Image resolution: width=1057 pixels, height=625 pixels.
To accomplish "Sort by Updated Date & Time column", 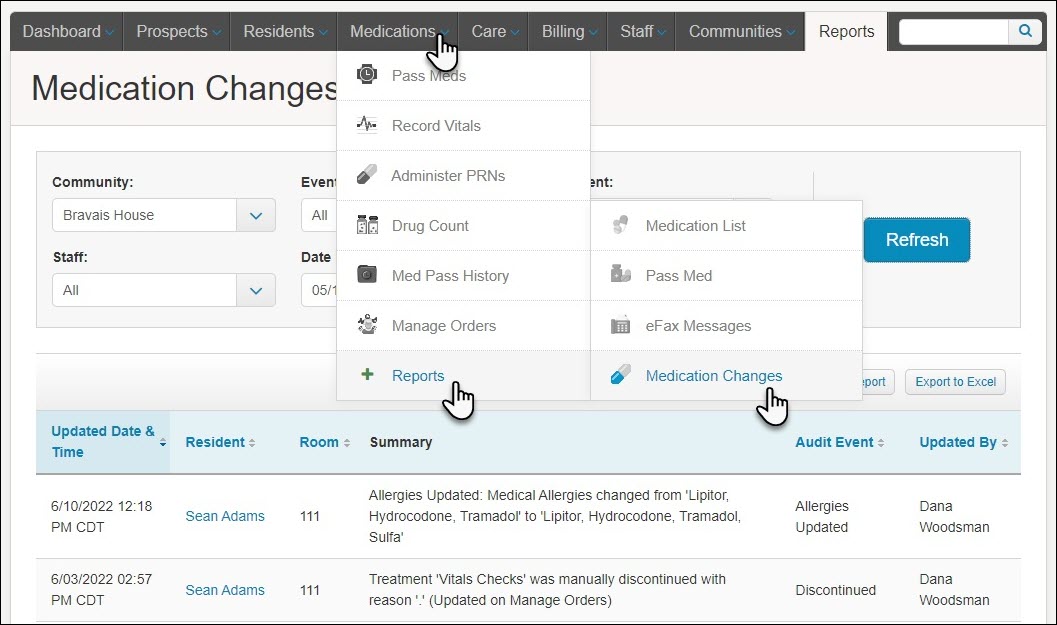I will pyautogui.click(x=103, y=441).
